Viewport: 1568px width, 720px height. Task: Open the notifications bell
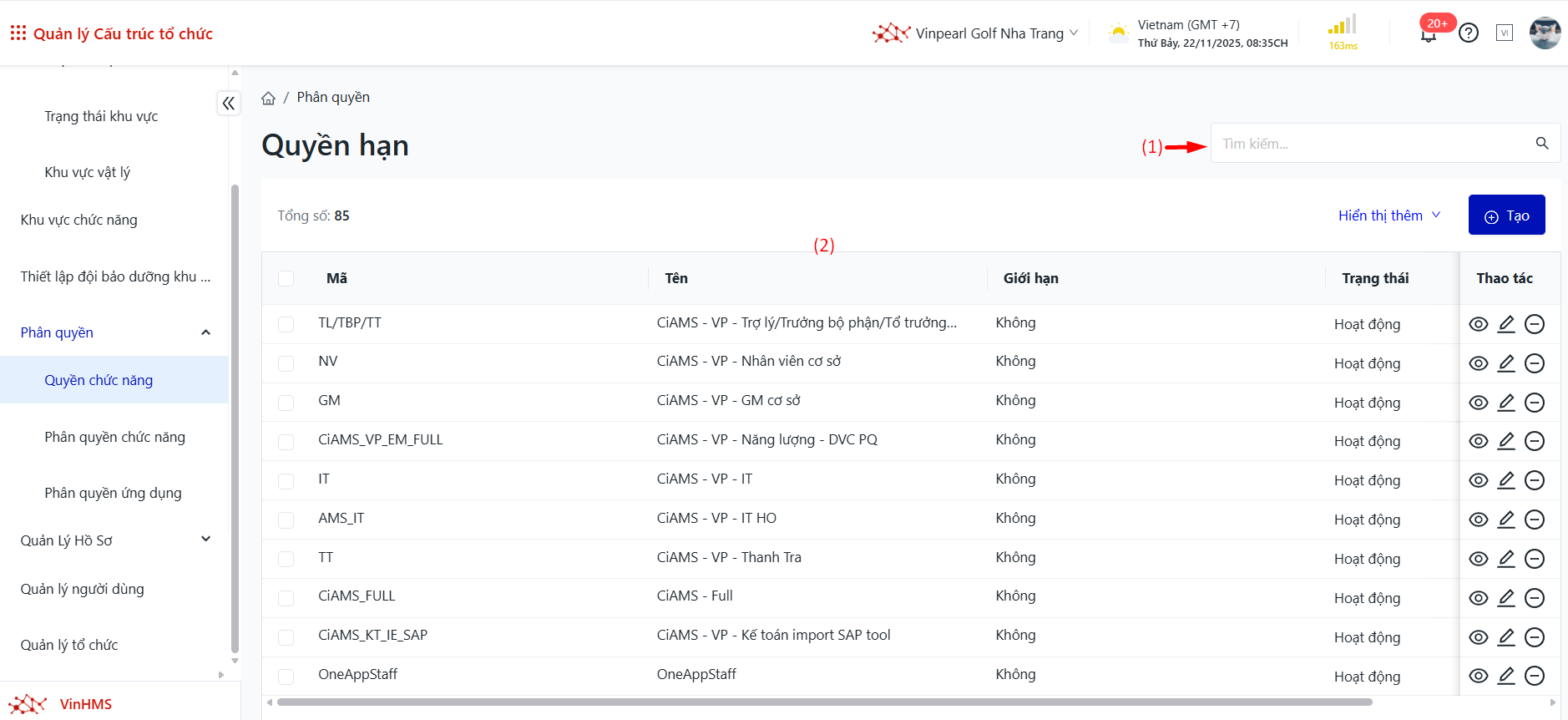point(1429,34)
